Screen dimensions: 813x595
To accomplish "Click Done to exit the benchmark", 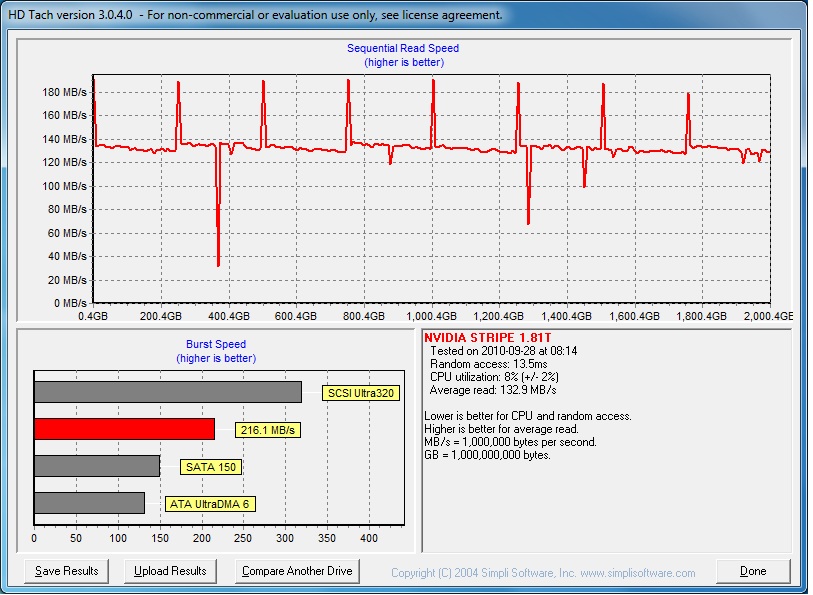I will click(x=753, y=571).
